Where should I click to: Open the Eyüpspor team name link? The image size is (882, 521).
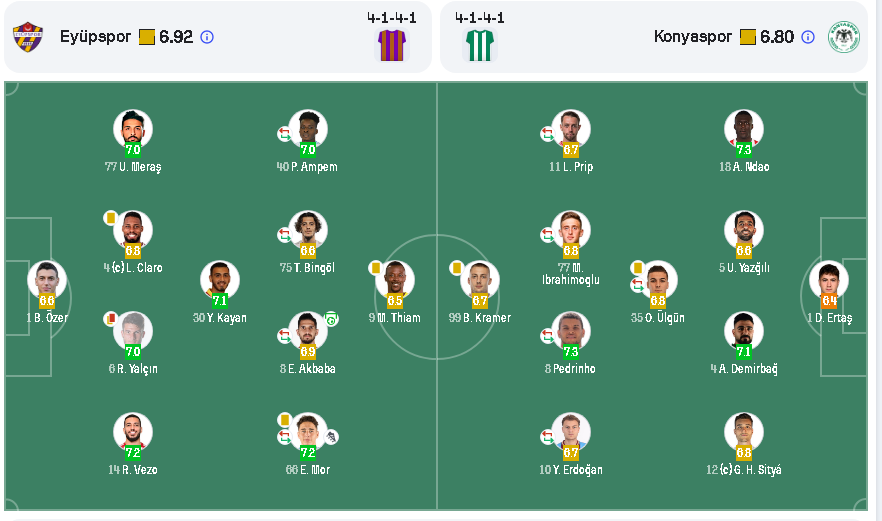click(x=95, y=37)
